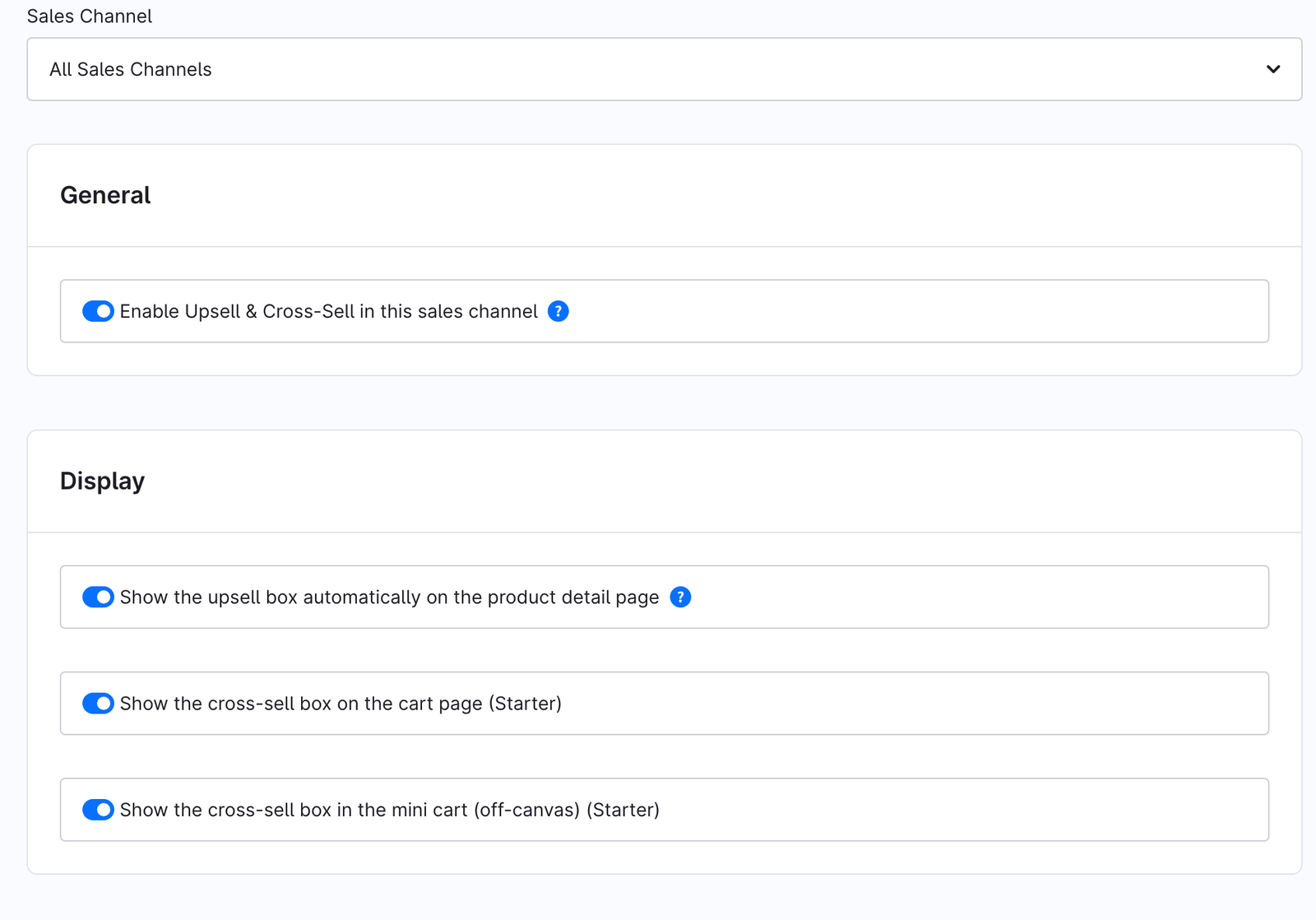Click empty area of Enable Upsell option row
This screenshot has height=920, width=1316.
(917, 311)
